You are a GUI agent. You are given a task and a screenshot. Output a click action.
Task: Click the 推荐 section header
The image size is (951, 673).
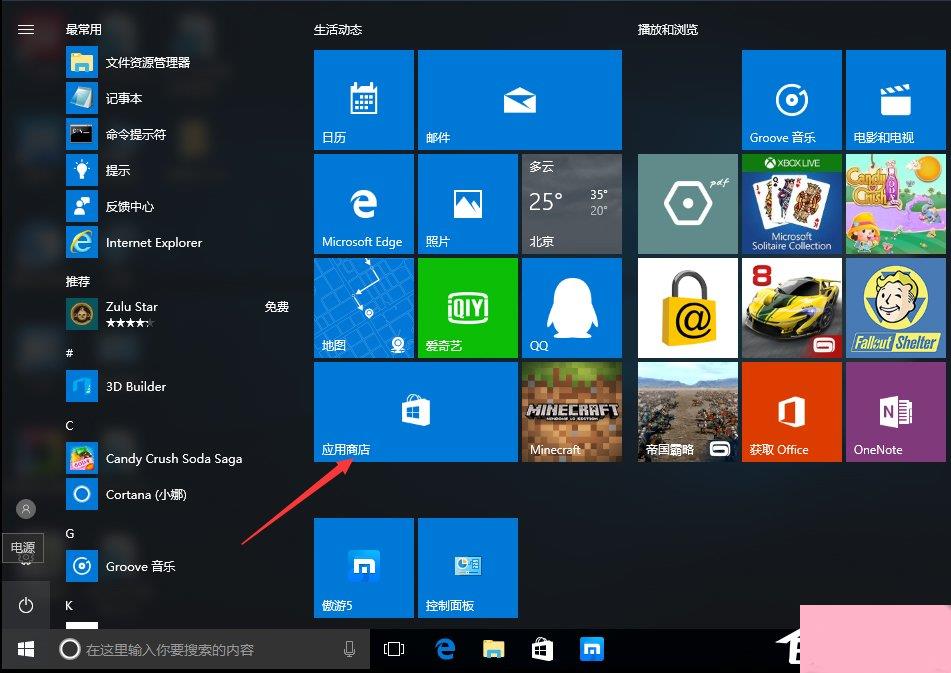coord(78,281)
